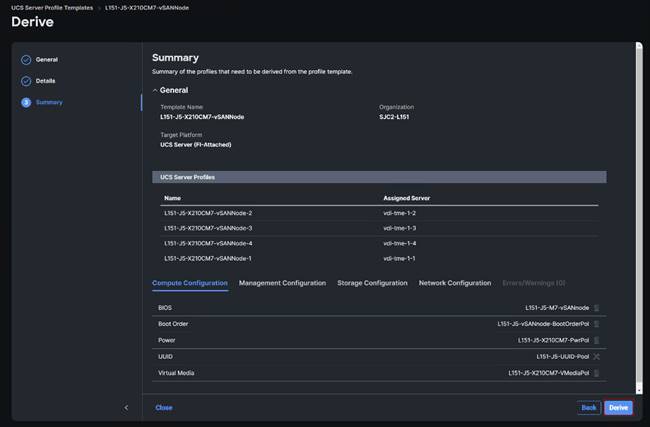
Task: Click the L151-J5-M7-vSANnode BIOS policy
Action: [x=557, y=308]
